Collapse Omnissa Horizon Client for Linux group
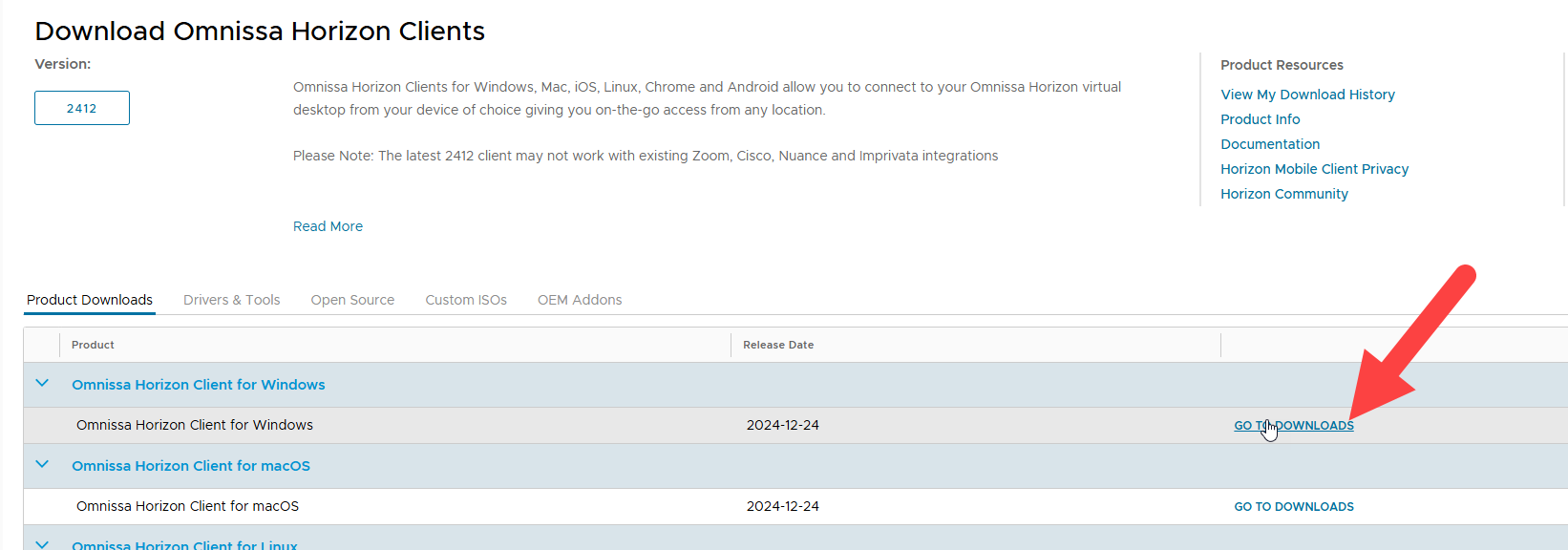Image resolution: width=1568 pixels, height=550 pixels. coord(42,544)
